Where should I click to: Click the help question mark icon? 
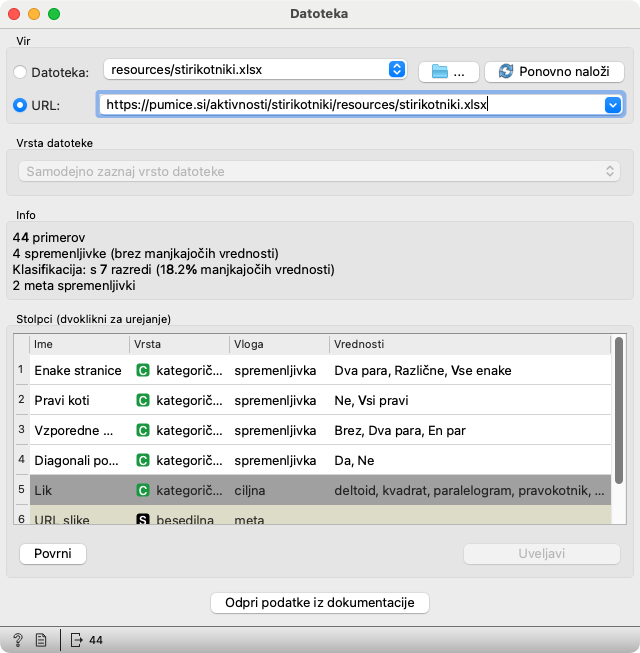pos(18,640)
